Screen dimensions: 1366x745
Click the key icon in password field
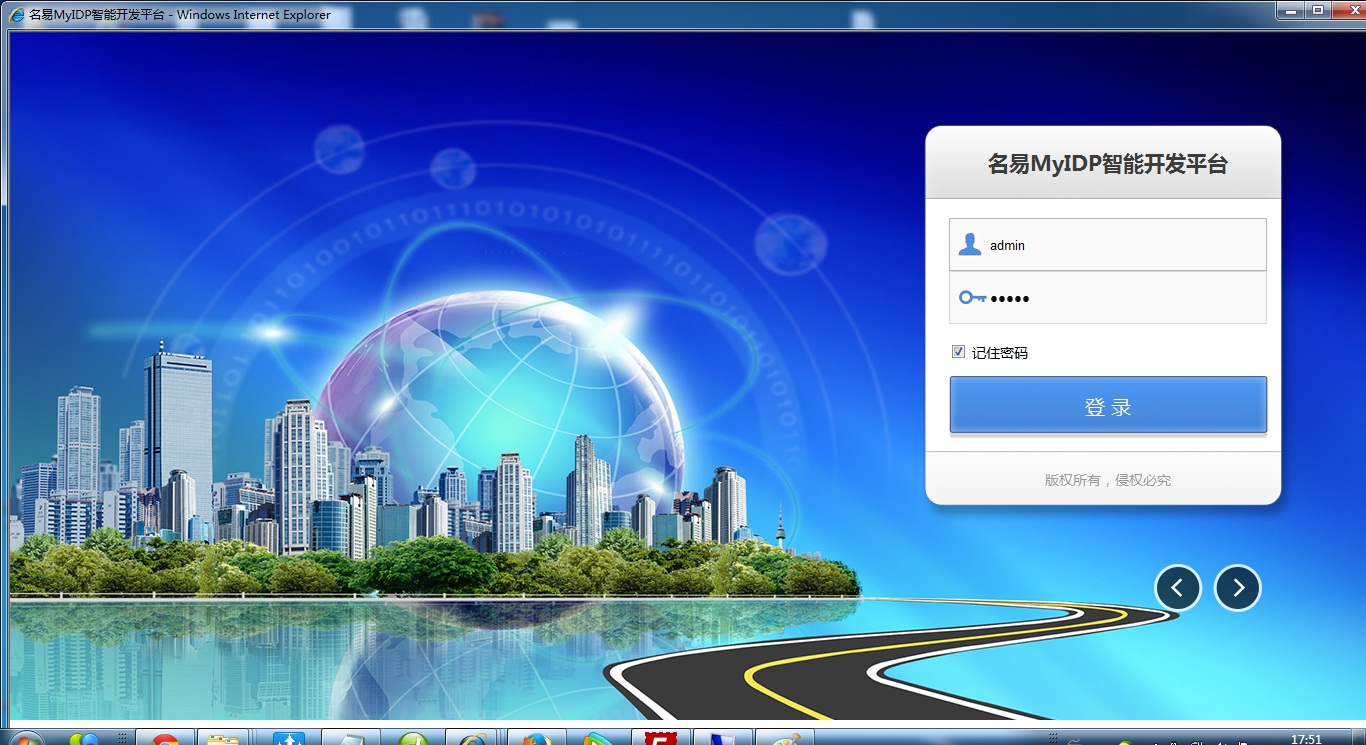tap(972, 298)
